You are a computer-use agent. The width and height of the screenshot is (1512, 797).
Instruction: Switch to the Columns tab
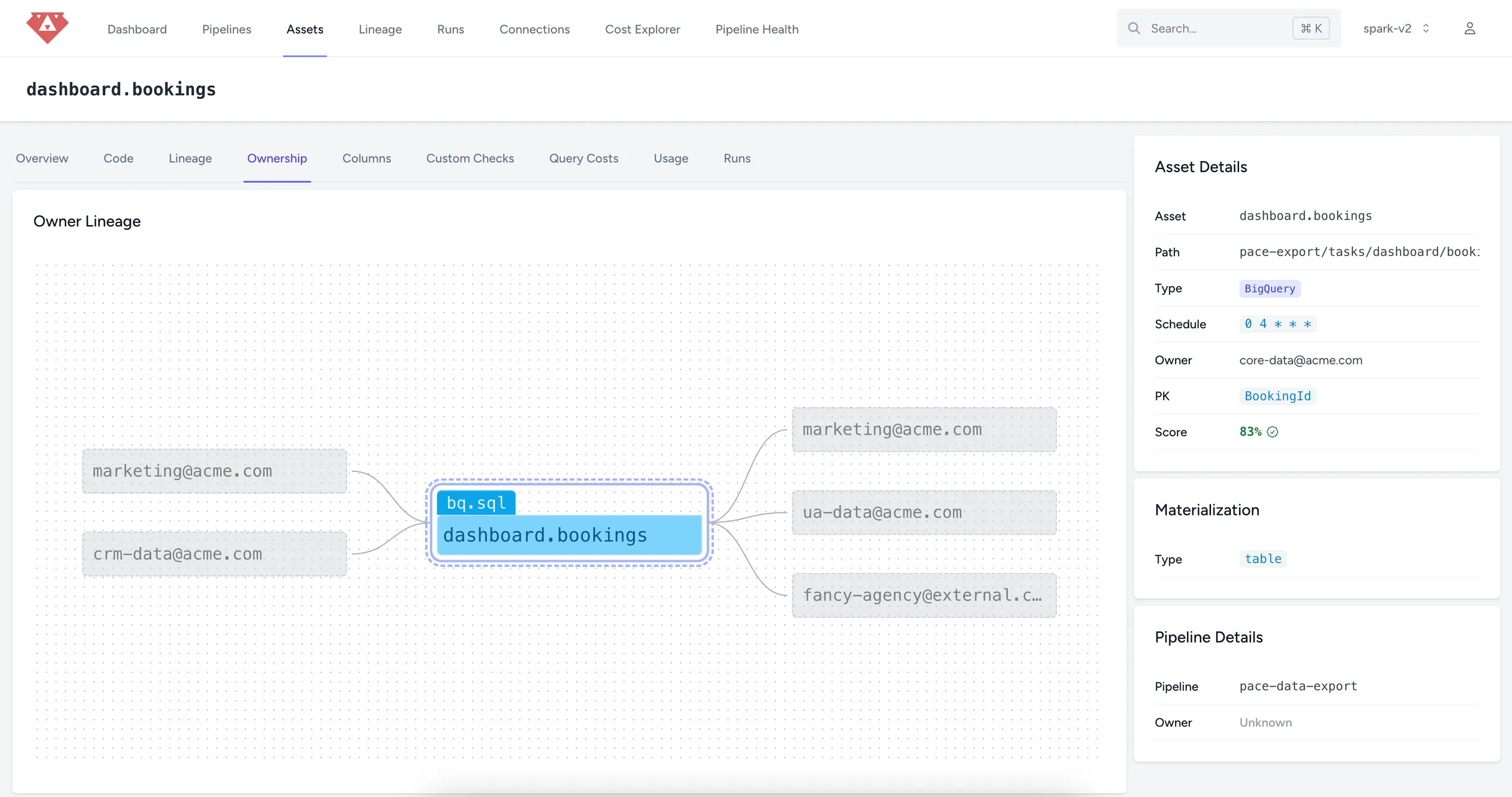coord(366,158)
